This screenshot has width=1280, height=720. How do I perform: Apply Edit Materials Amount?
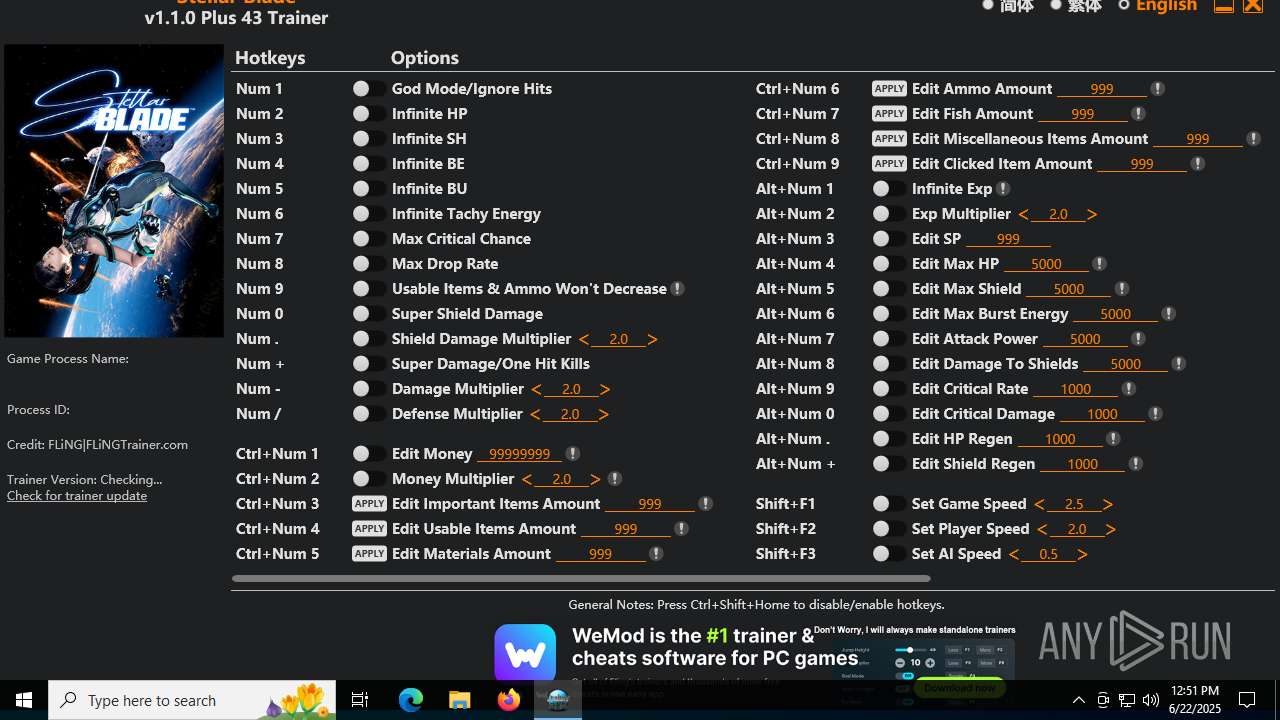click(x=369, y=554)
